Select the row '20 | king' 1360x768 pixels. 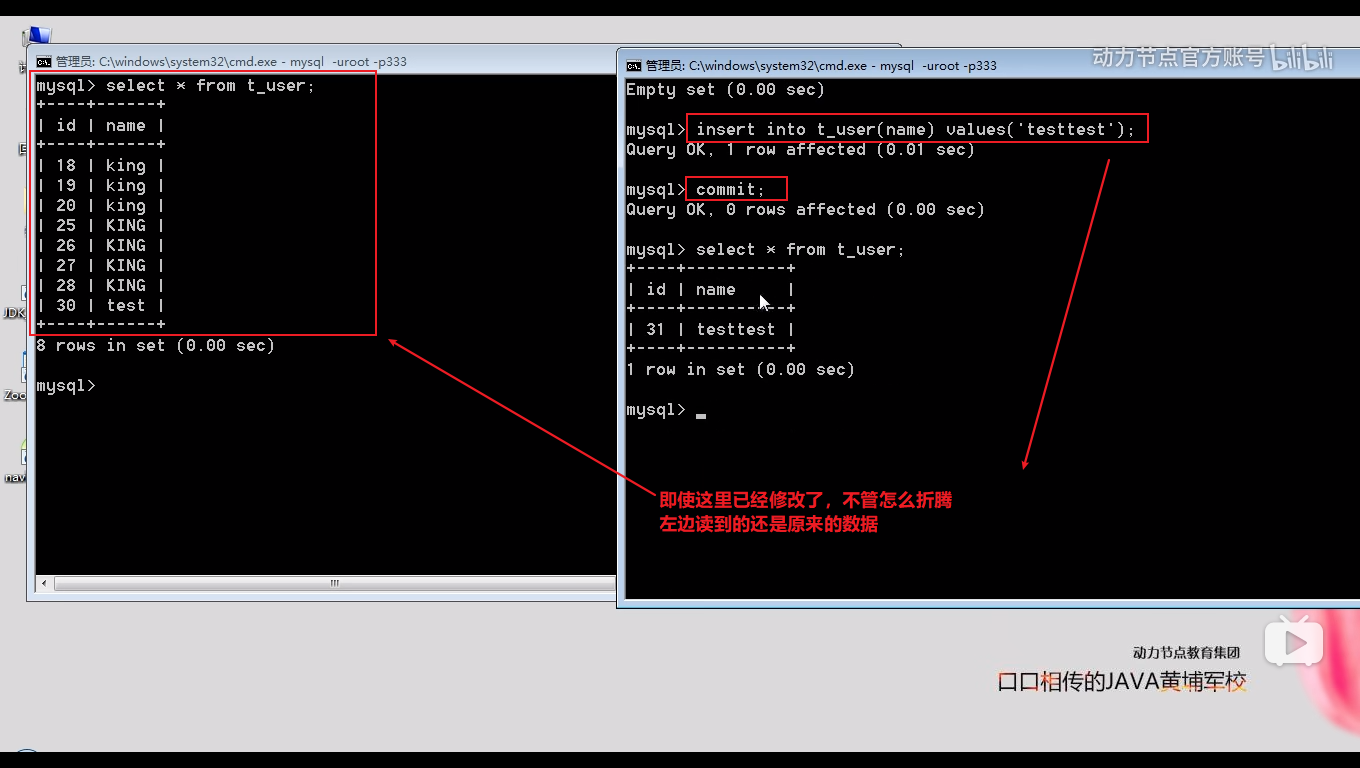pos(101,206)
